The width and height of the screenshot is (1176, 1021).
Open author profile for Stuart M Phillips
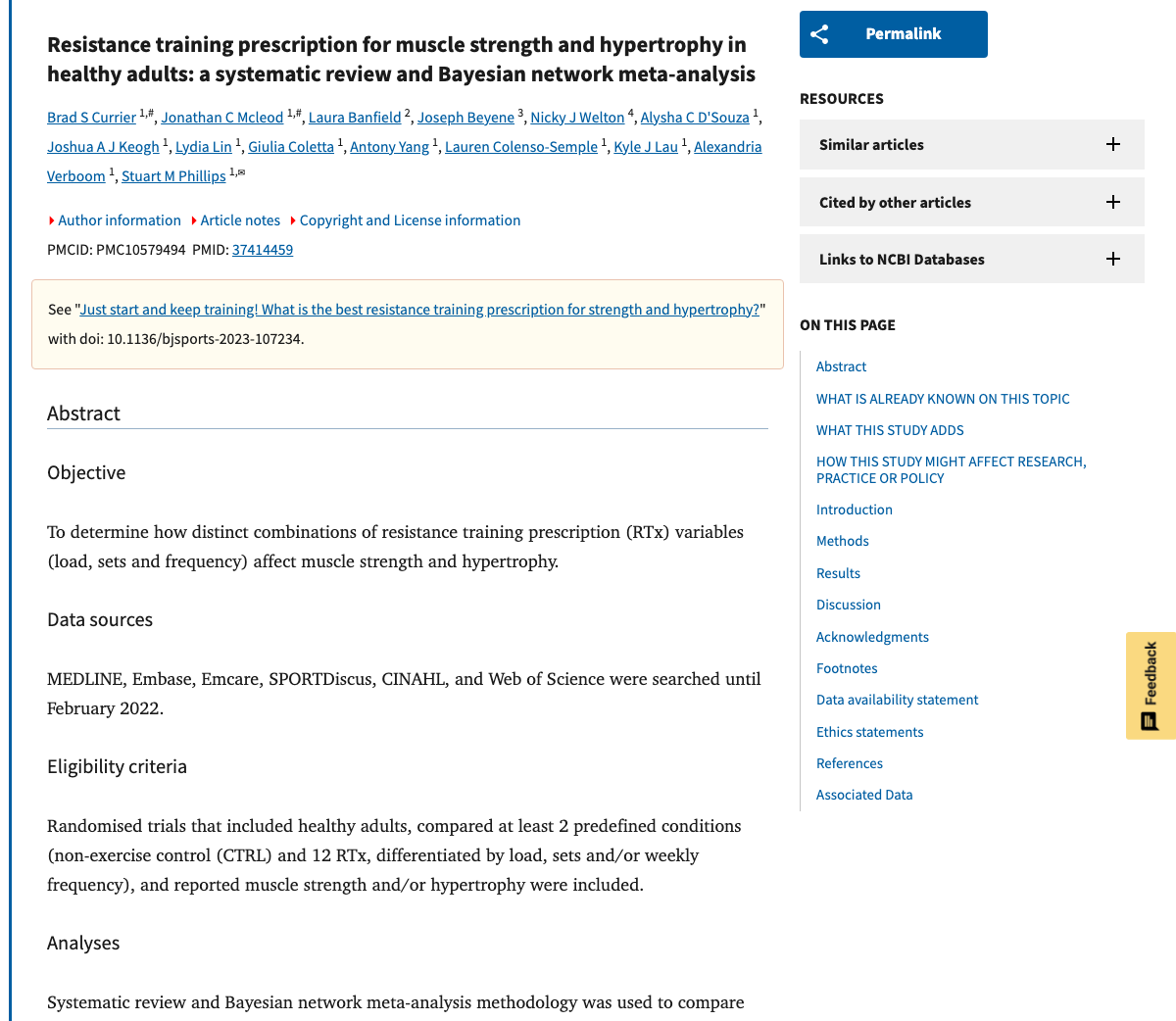tap(173, 175)
